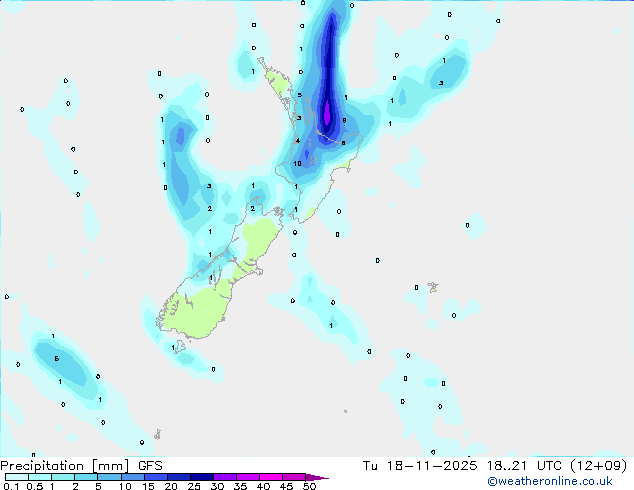Click the legend label '0.5'
Screen dimensions: 634x490
(35, 486)
